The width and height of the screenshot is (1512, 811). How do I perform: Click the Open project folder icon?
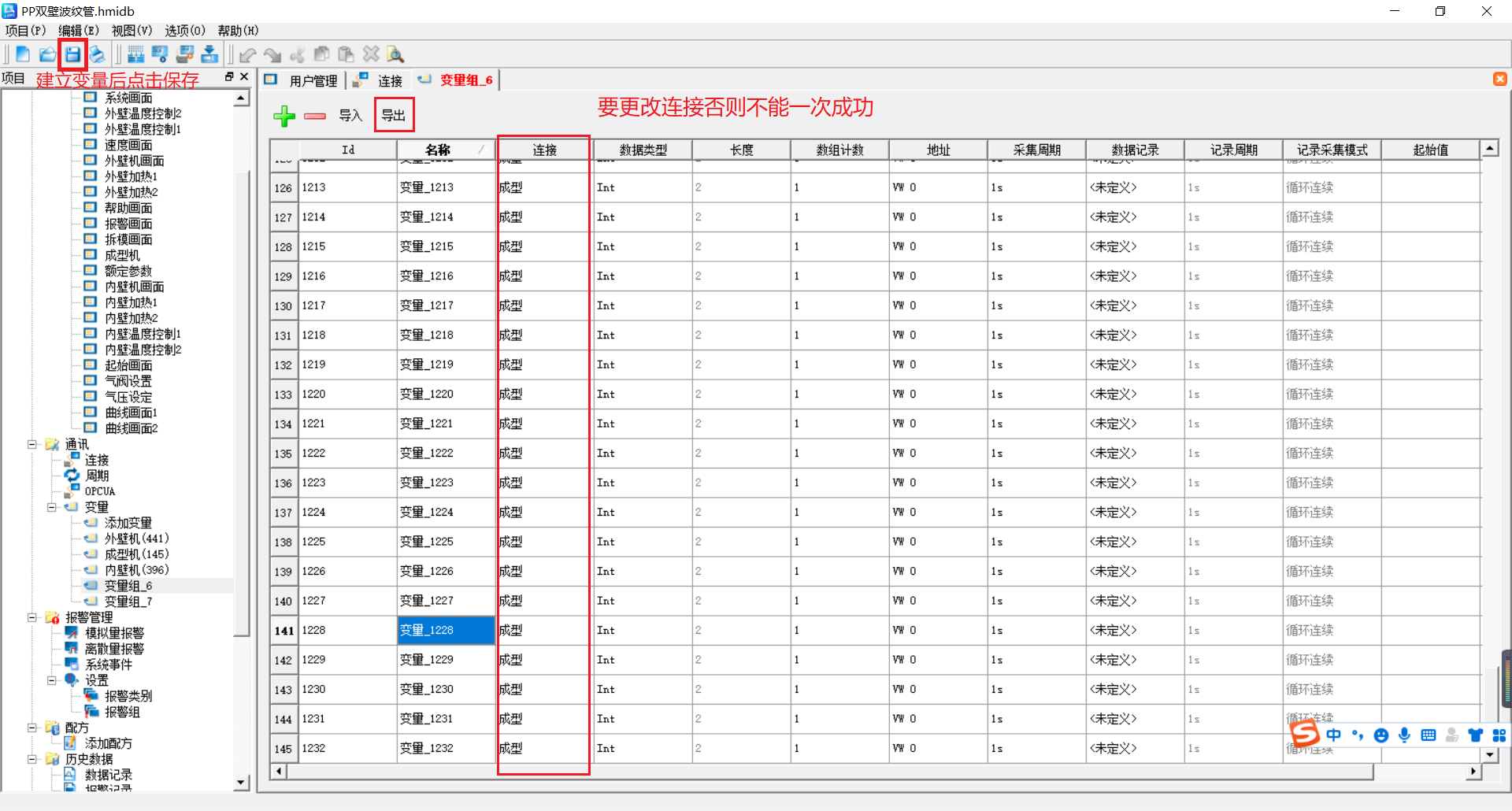point(47,54)
